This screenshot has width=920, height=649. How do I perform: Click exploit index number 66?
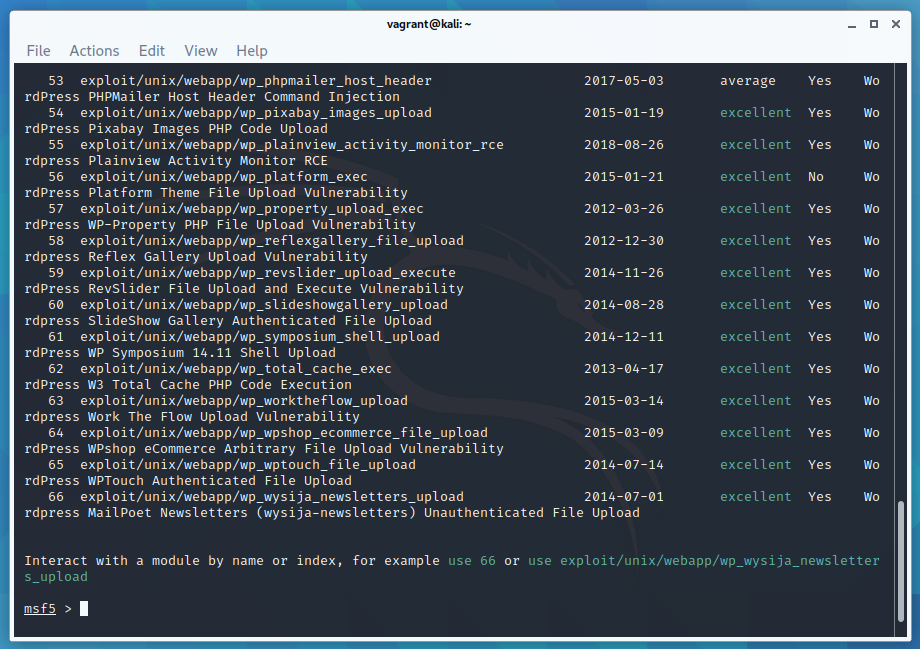coord(55,496)
